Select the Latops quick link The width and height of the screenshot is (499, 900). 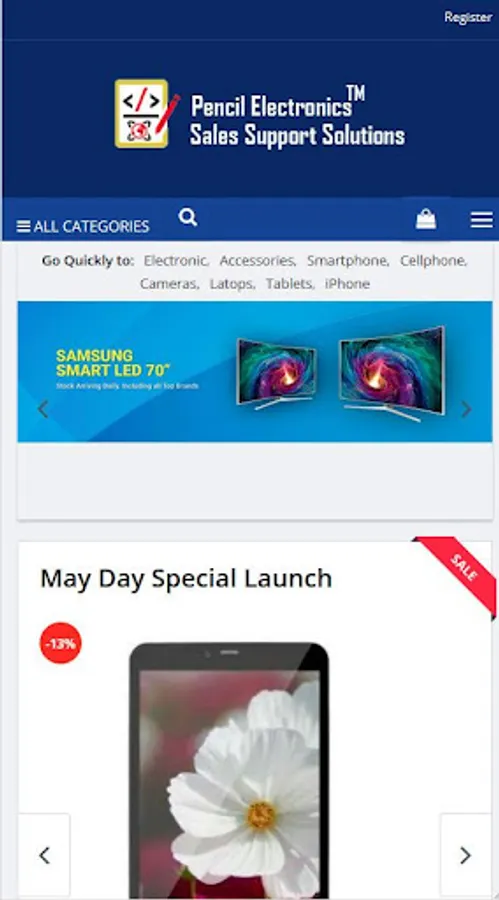(x=232, y=284)
